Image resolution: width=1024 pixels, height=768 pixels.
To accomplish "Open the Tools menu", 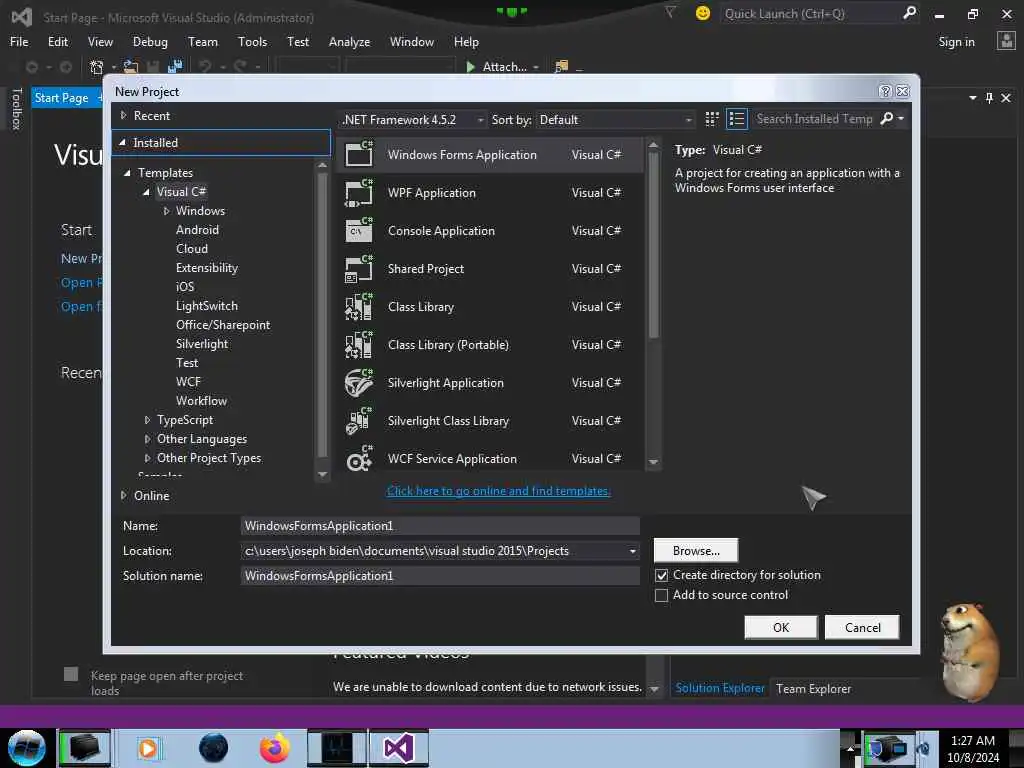I will coord(252,41).
